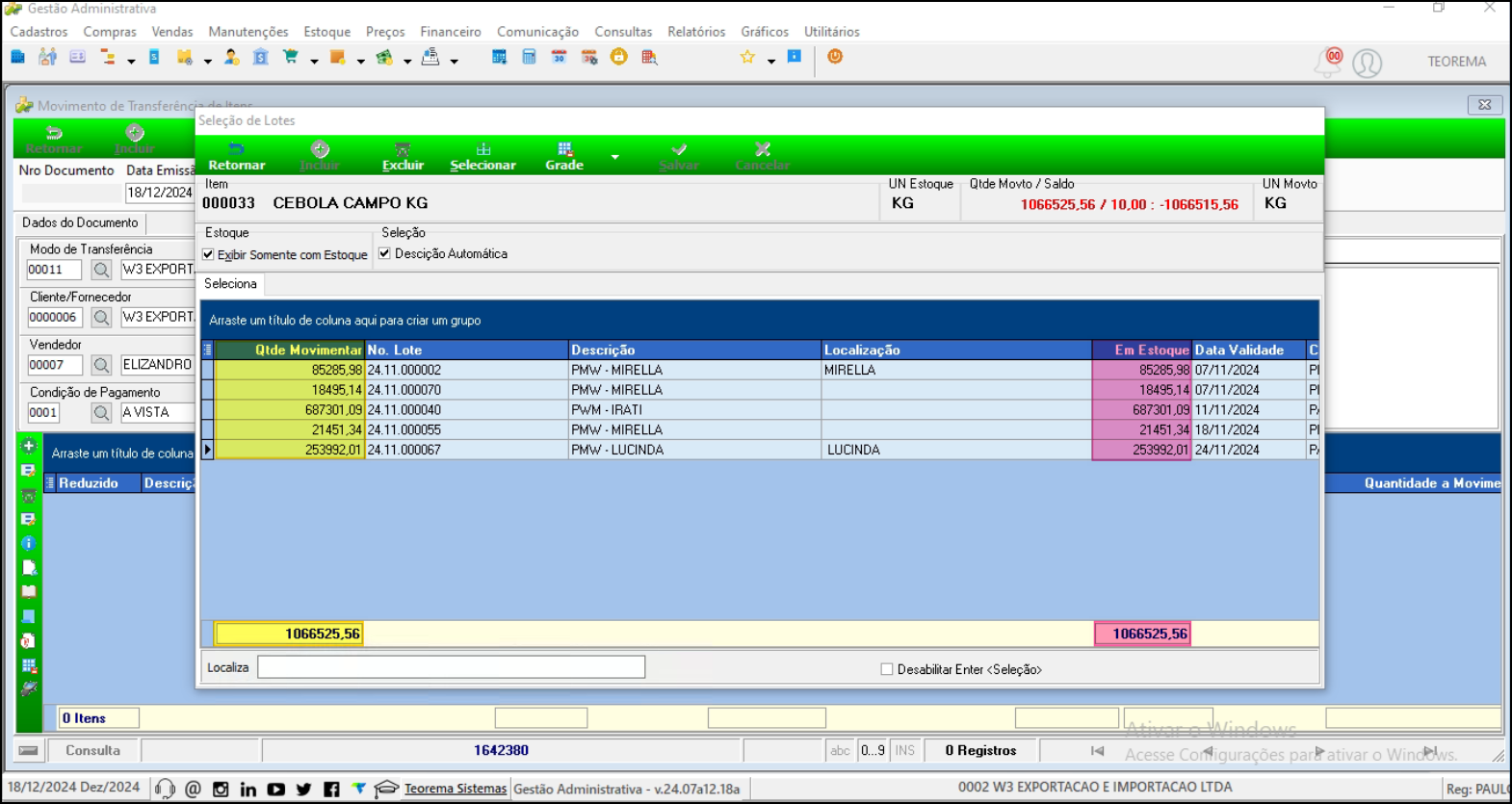1512x804 pixels.
Task: Select lot row 24.11.000002
Action: click(x=760, y=370)
